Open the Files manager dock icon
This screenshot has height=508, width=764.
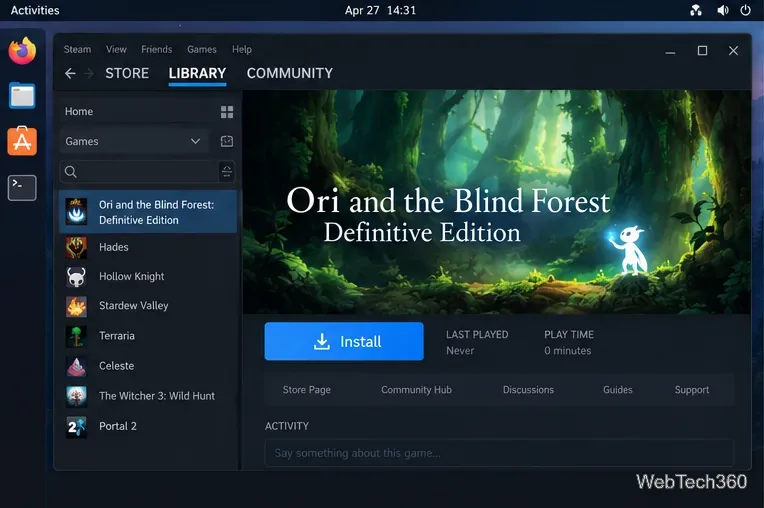(x=22, y=95)
